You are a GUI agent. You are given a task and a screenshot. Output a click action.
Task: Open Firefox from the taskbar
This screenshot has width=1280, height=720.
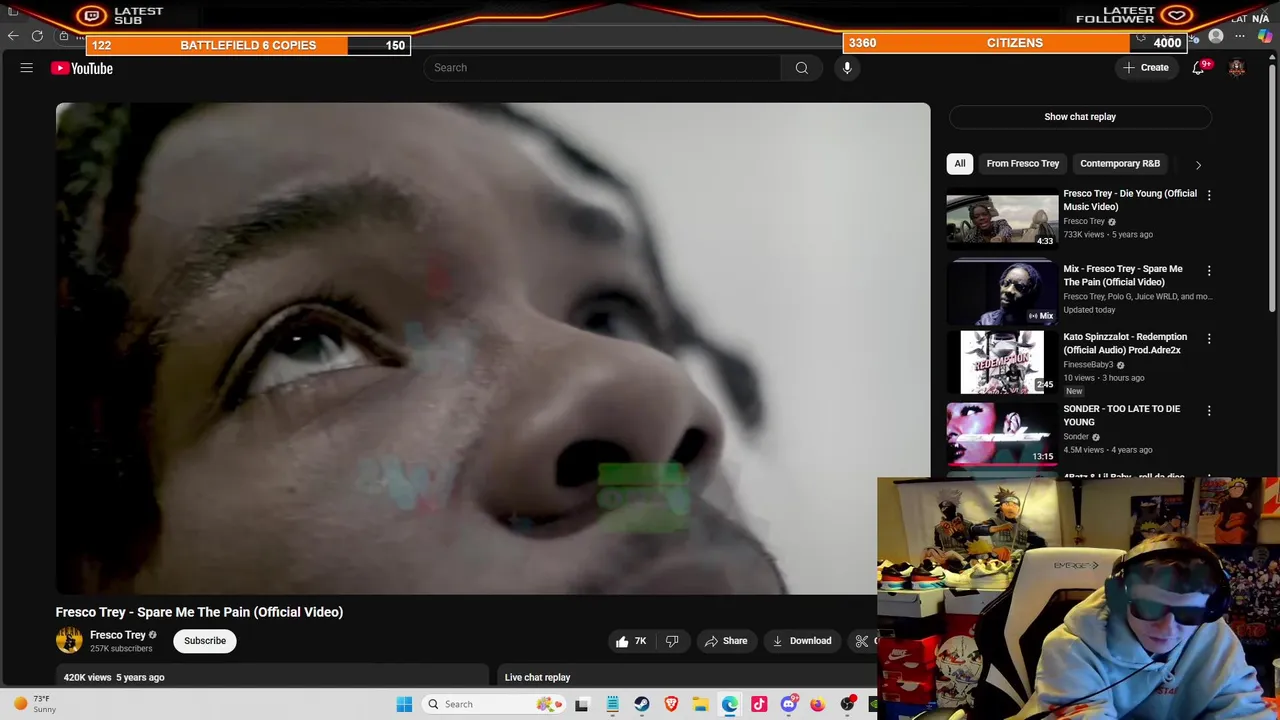click(x=818, y=704)
